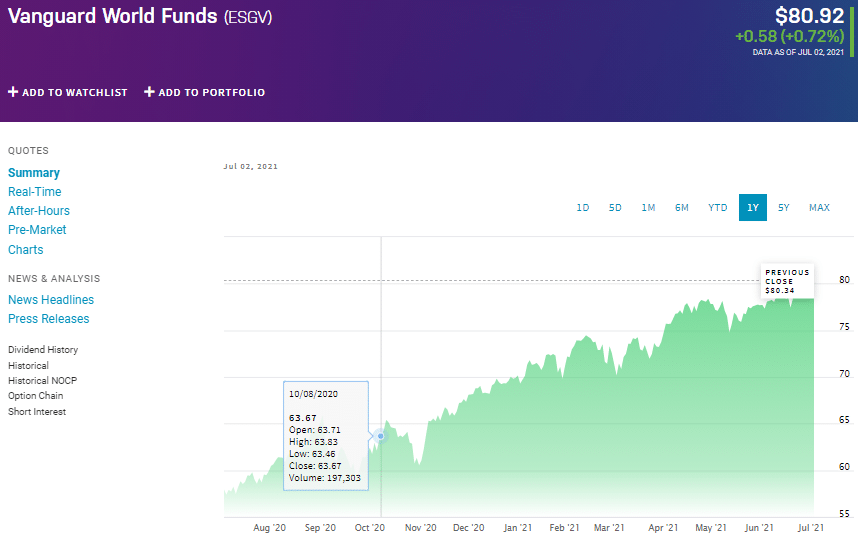Click ADD TO PORTFOLIO text
The image size is (858, 549).
(212, 93)
